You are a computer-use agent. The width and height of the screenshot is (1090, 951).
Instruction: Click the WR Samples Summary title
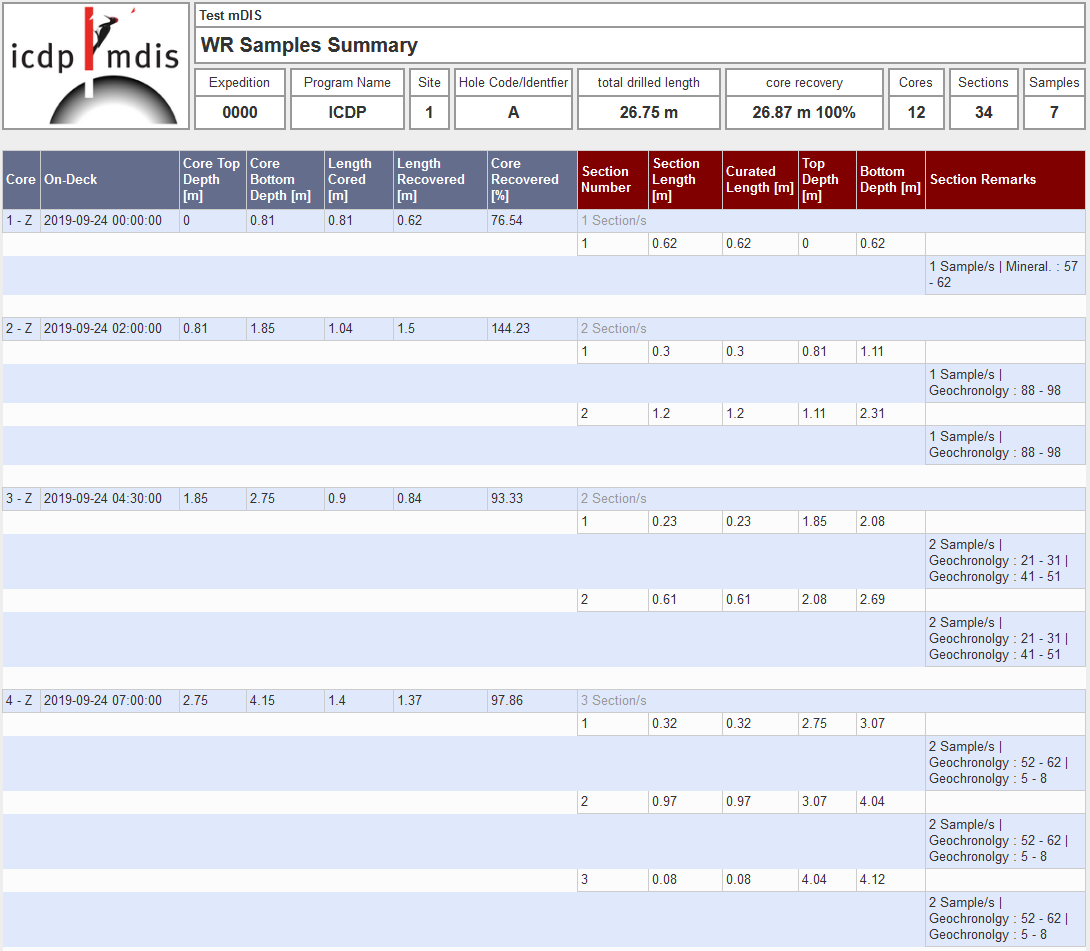[x=309, y=45]
